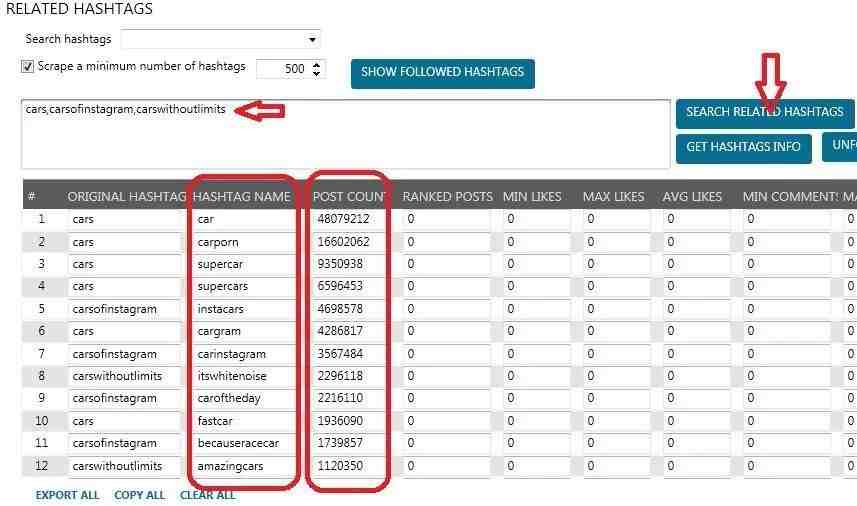Select hashtag name cell 'carinstagram'

pyautogui.click(x=243, y=354)
